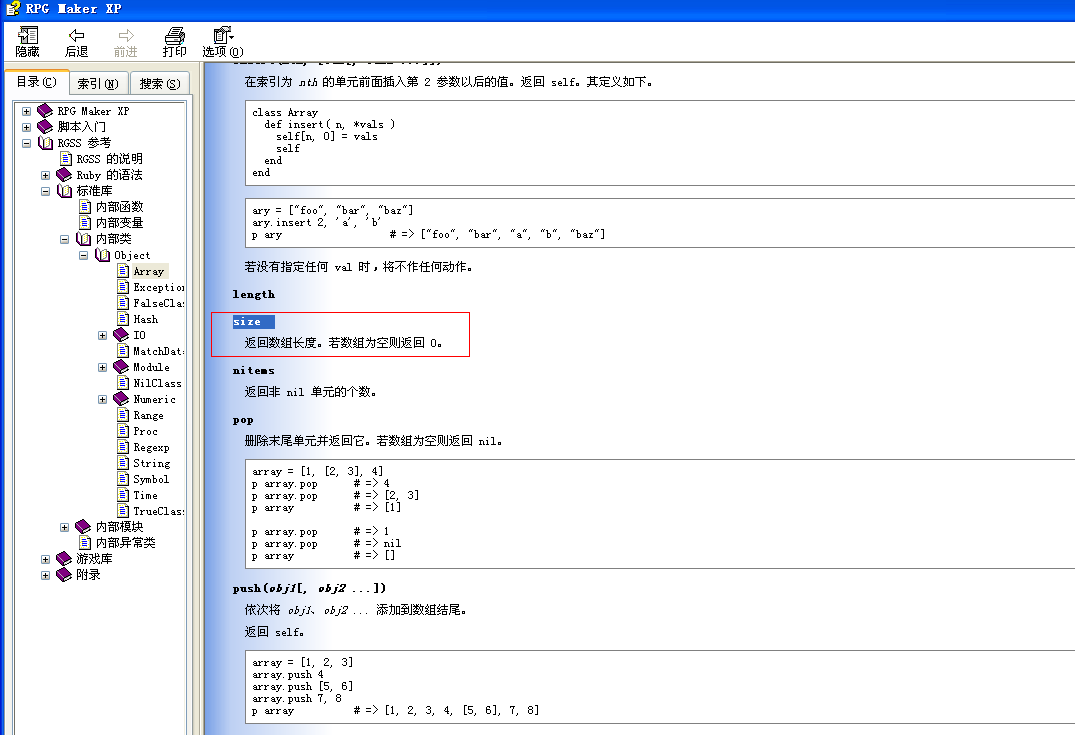This screenshot has height=735, width=1075.
Task: Open the Exception topic in the tree
Action: point(158,287)
